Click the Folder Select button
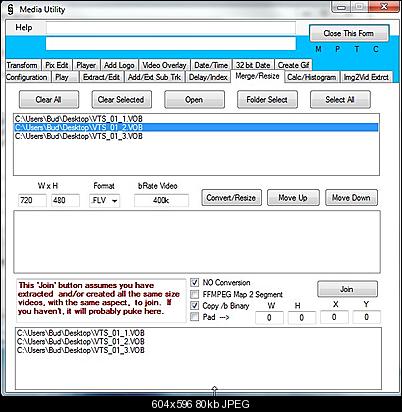 (x=267, y=100)
